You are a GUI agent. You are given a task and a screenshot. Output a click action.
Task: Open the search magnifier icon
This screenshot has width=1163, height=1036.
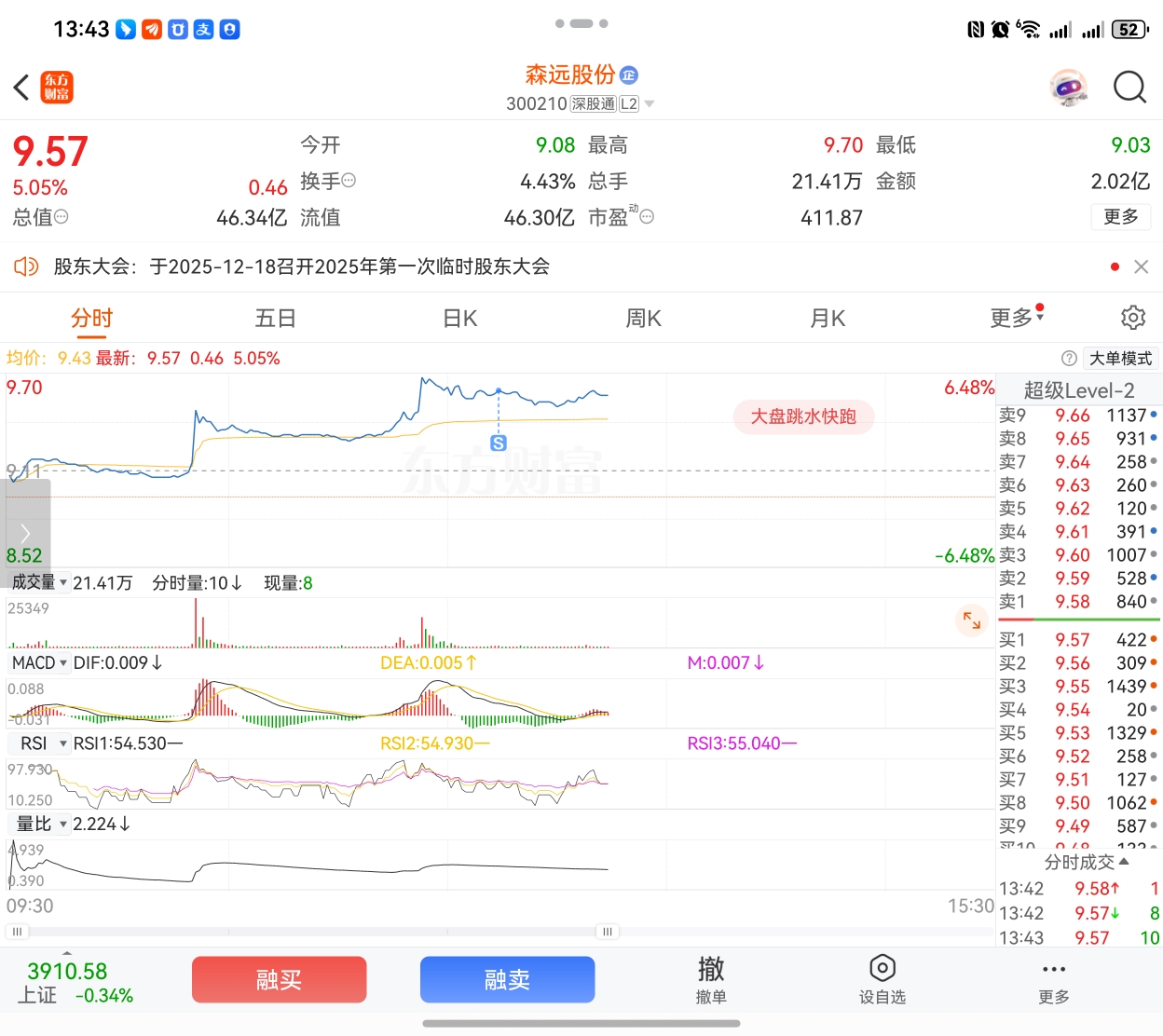(1129, 88)
